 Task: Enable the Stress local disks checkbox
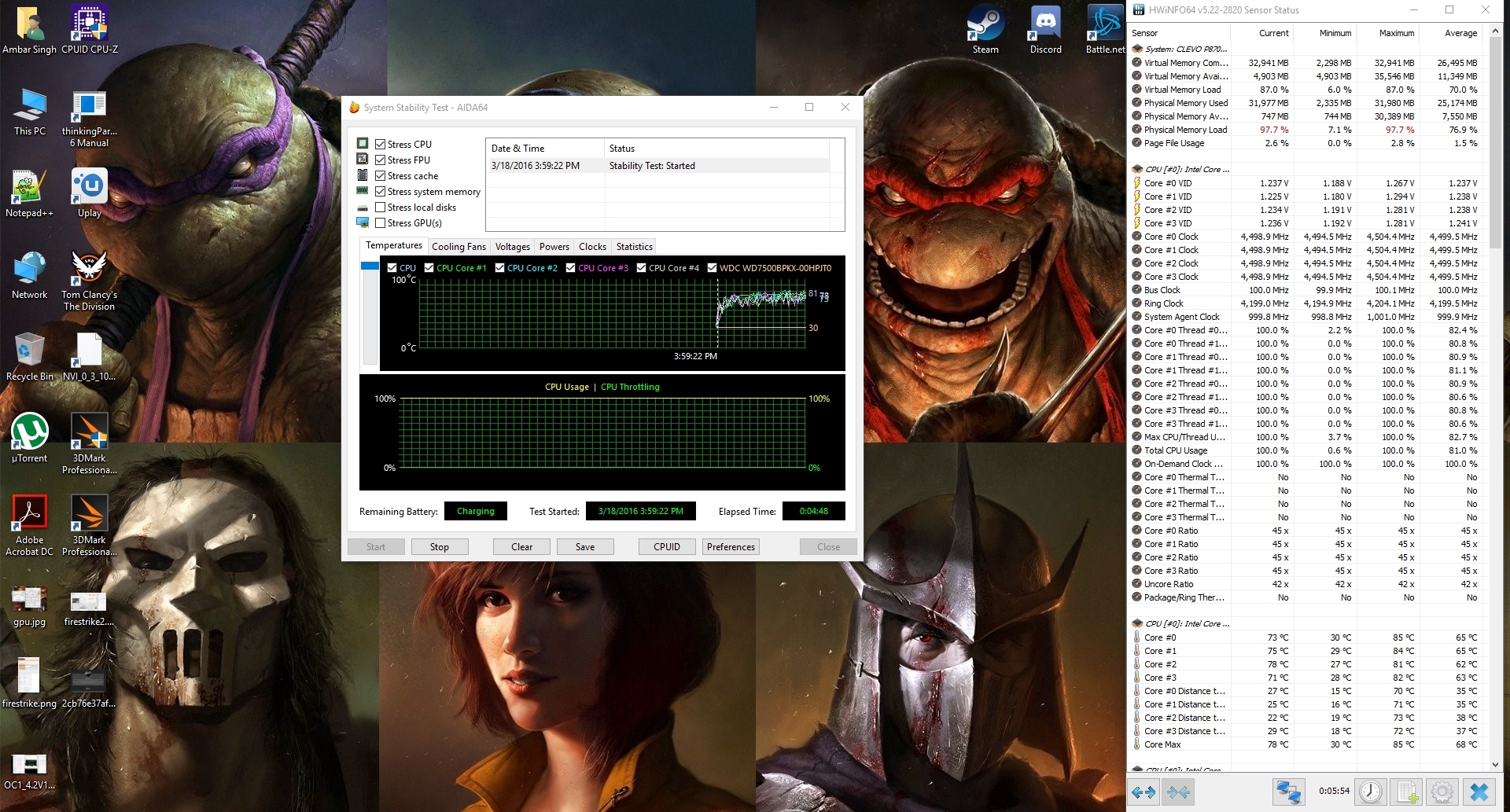[x=381, y=208]
